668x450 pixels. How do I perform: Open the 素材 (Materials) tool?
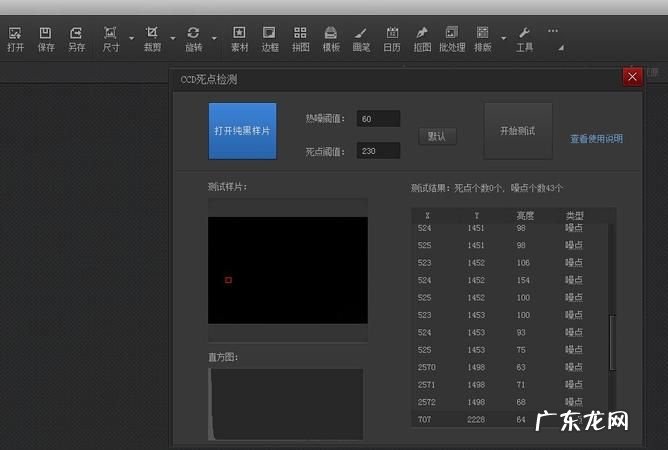240,38
